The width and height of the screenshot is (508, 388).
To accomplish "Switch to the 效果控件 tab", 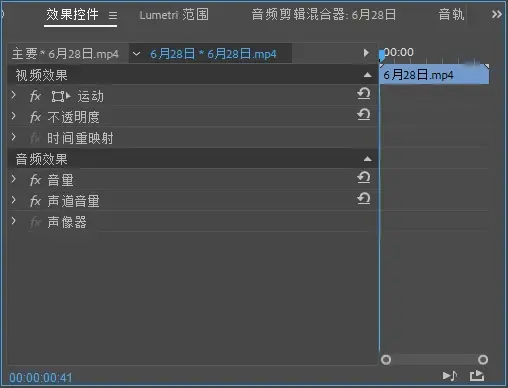I will click(x=72, y=15).
